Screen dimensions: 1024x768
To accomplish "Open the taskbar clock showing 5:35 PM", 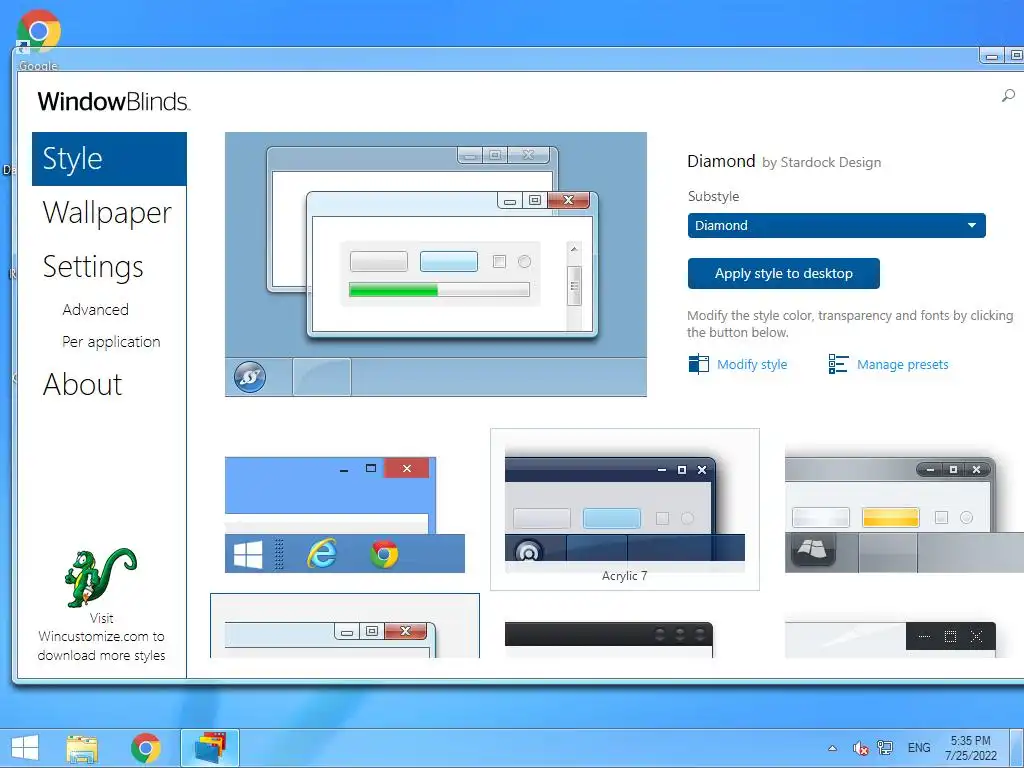I will [x=970, y=748].
